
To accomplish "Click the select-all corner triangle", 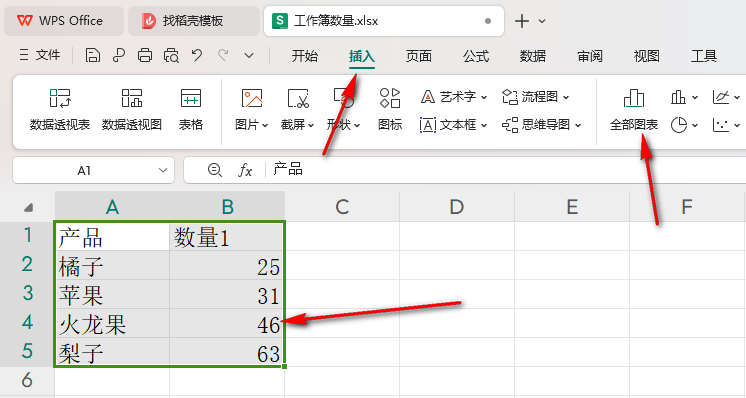I will coord(29,207).
